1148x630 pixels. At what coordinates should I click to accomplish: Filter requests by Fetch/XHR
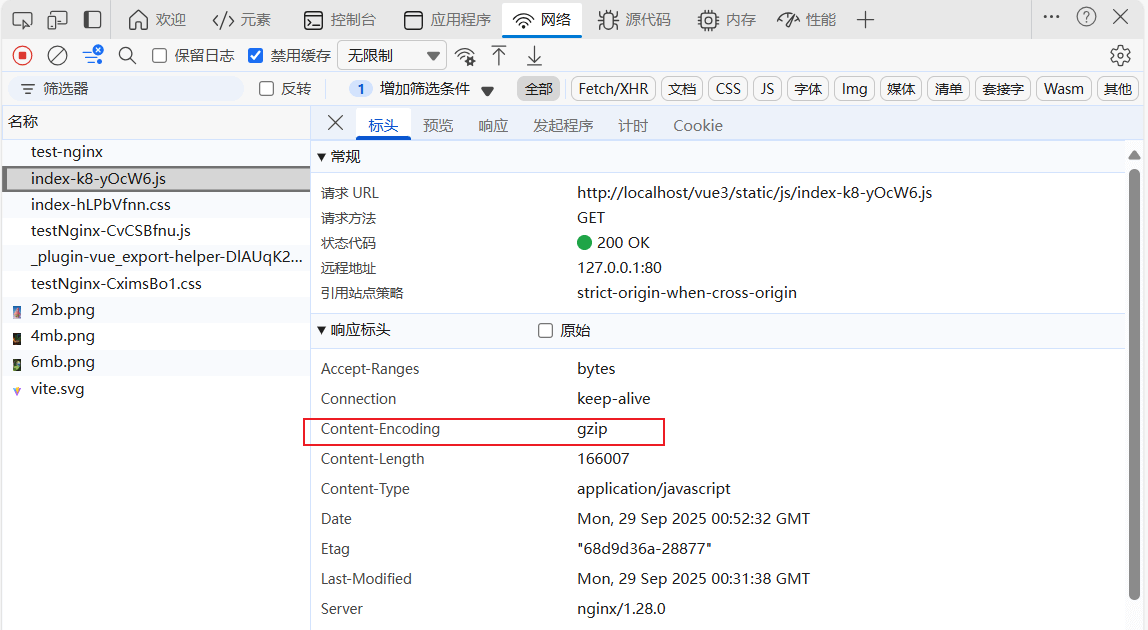tap(613, 89)
